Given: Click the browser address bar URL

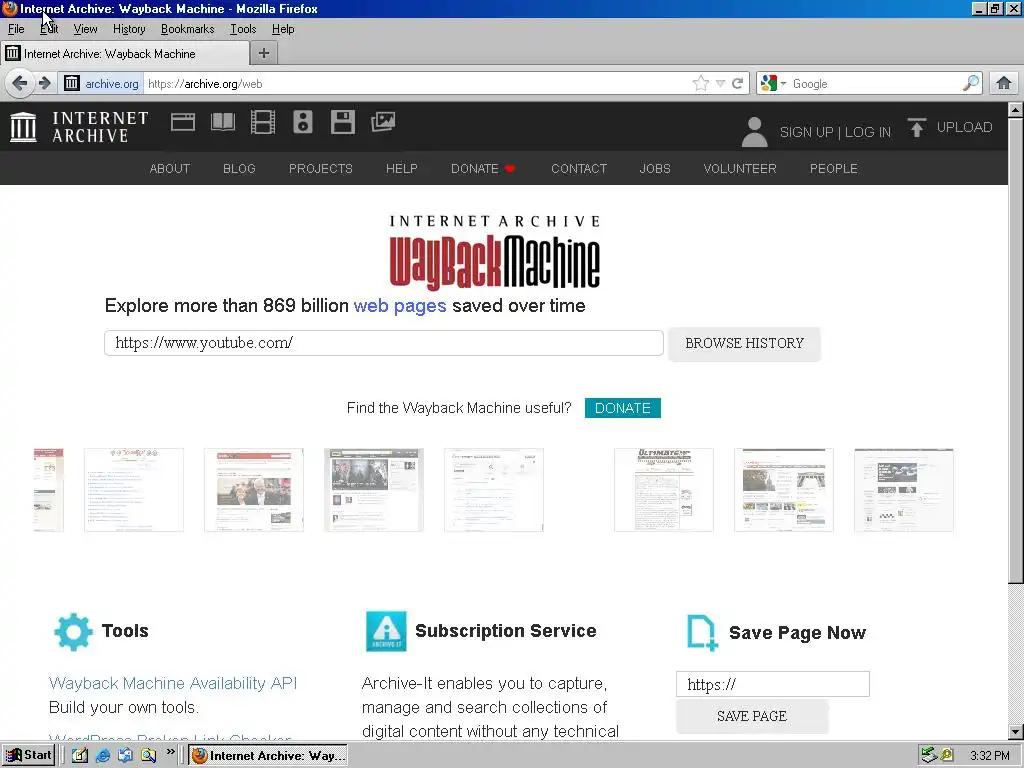Looking at the screenshot, I should point(418,84).
